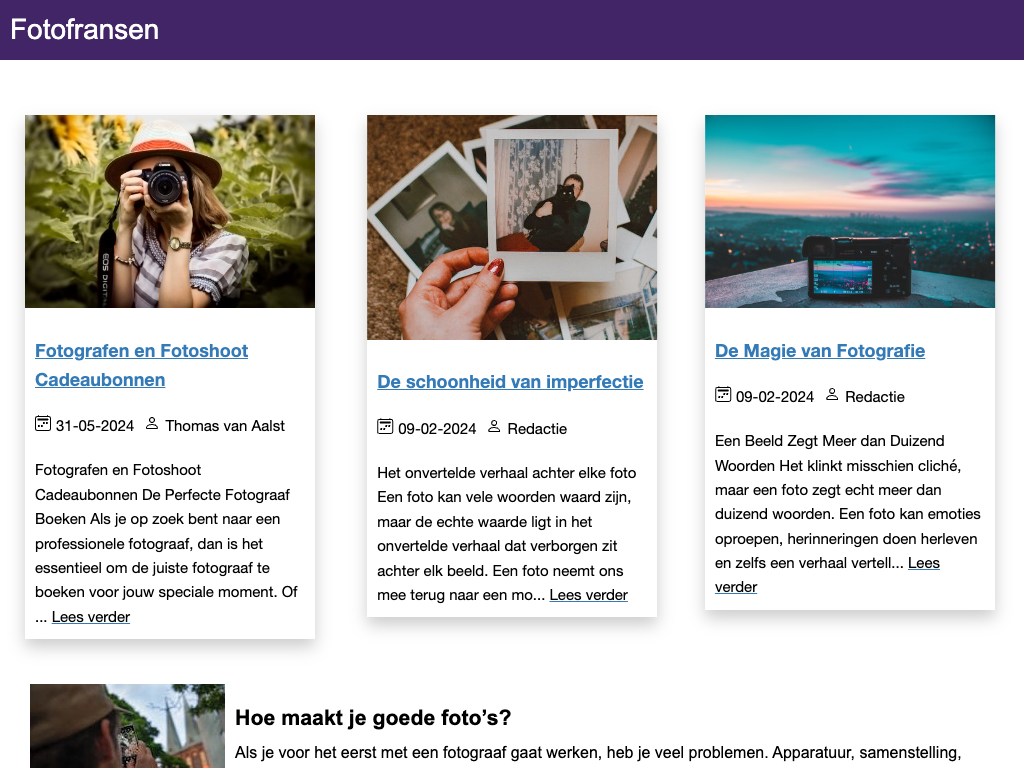Click the photographer thumbnail near Hoe maakt je
This screenshot has height=768, width=1024.
coord(127,726)
